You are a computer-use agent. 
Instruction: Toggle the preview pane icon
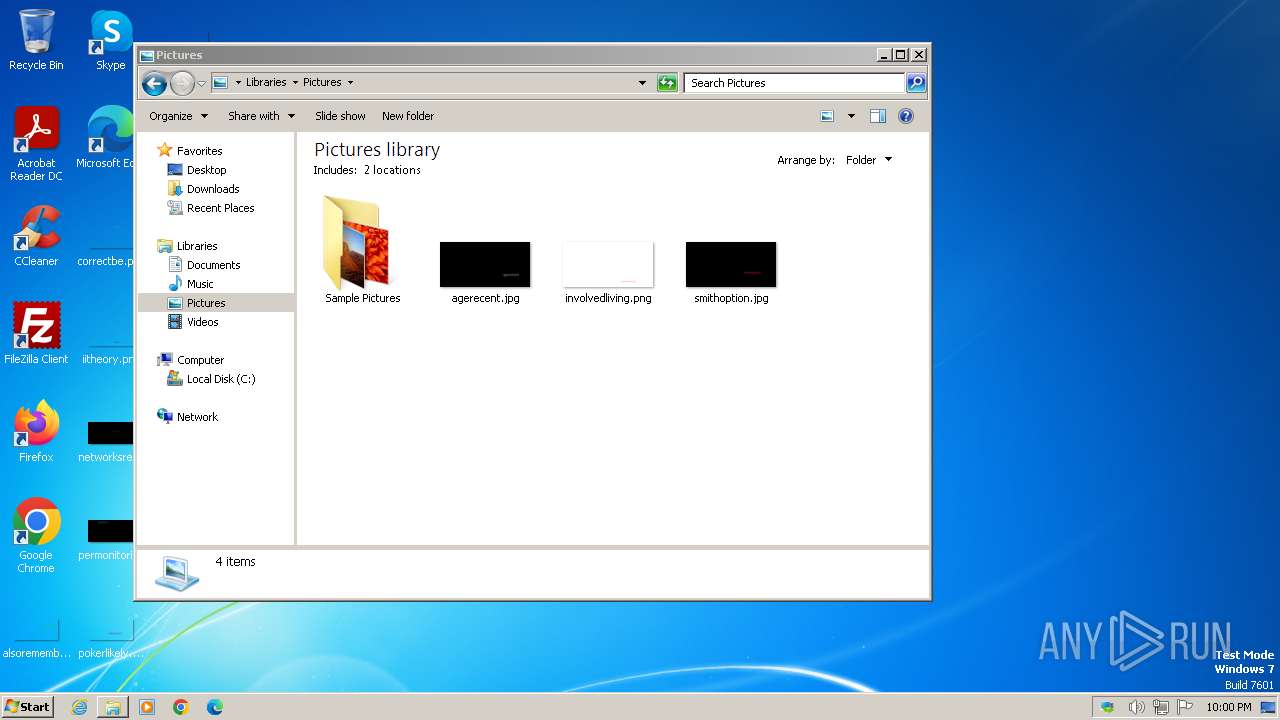point(878,116)
